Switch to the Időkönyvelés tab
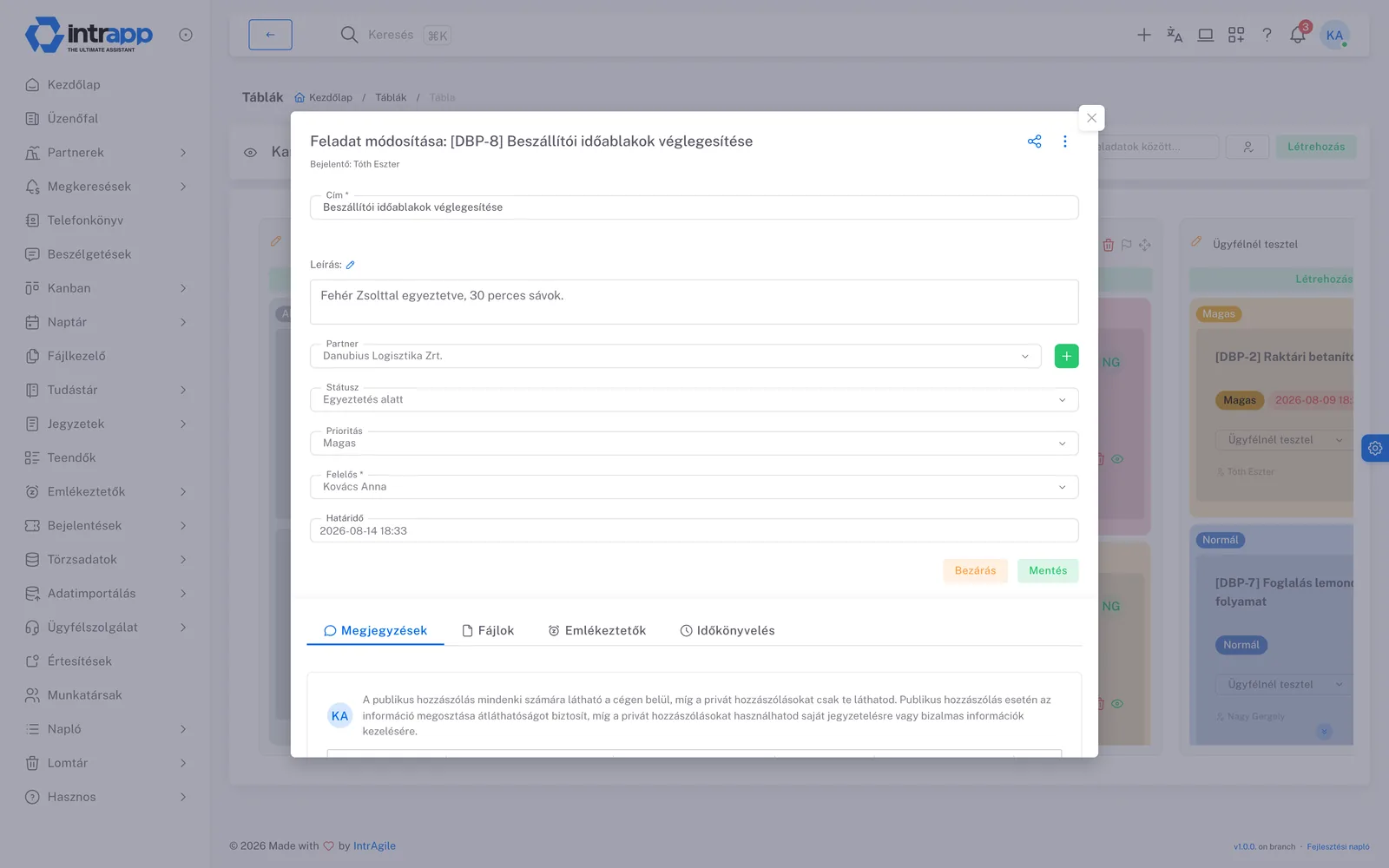 (x=727, y=630)
